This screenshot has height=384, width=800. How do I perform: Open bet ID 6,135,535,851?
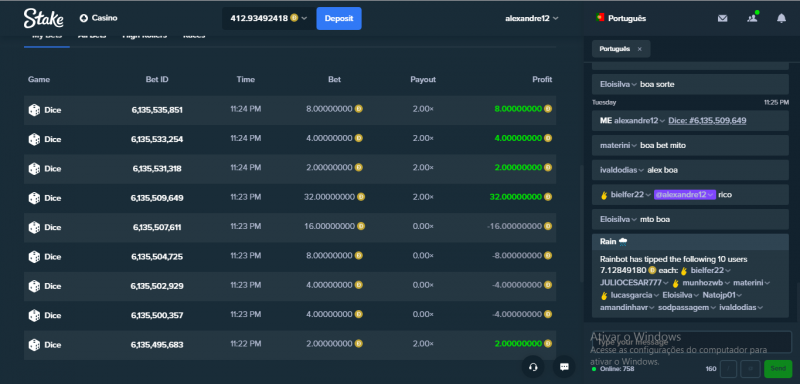pos(157,110)
